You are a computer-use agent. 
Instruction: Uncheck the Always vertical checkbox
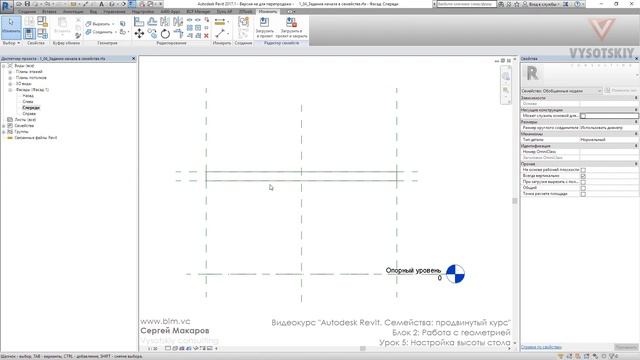tap(583, 176)
